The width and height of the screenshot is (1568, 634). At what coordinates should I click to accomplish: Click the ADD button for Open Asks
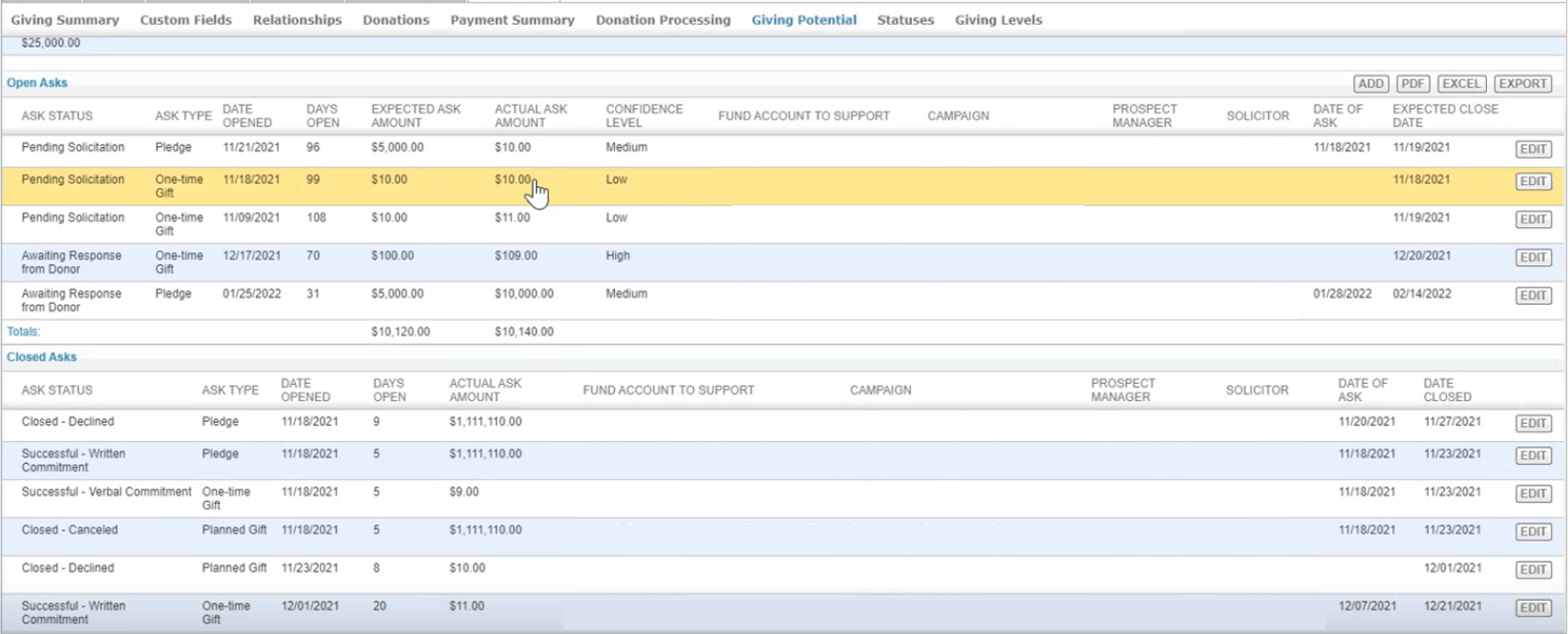tap(1371, 84)
